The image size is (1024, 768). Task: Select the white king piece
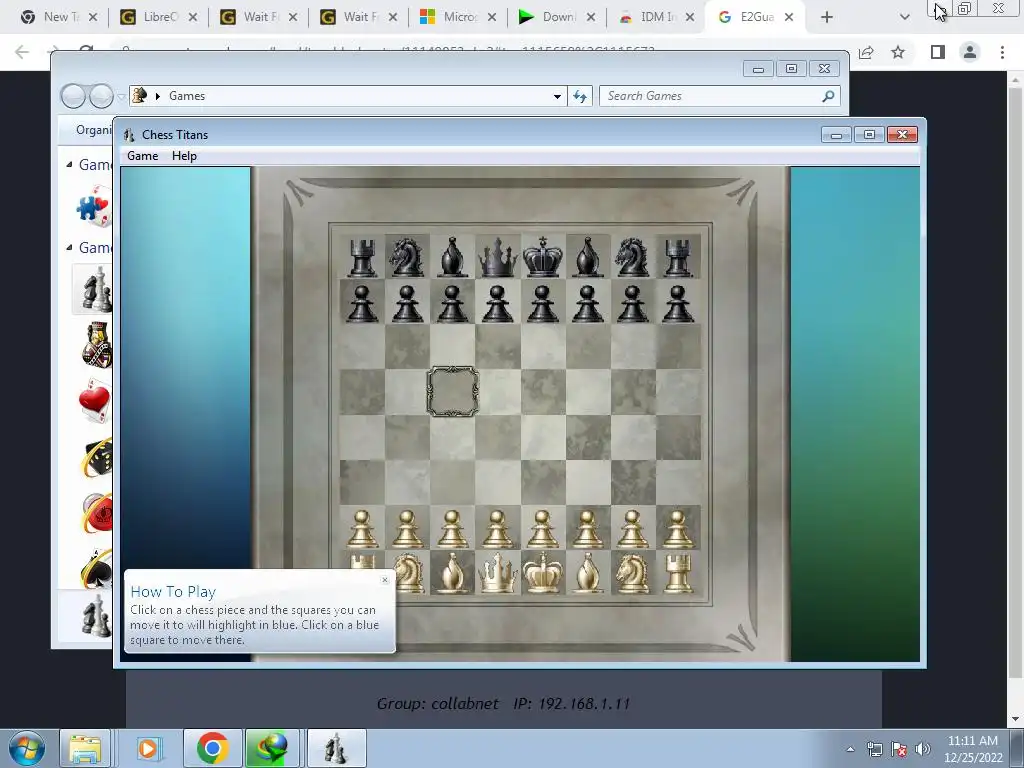click(543, 573)
